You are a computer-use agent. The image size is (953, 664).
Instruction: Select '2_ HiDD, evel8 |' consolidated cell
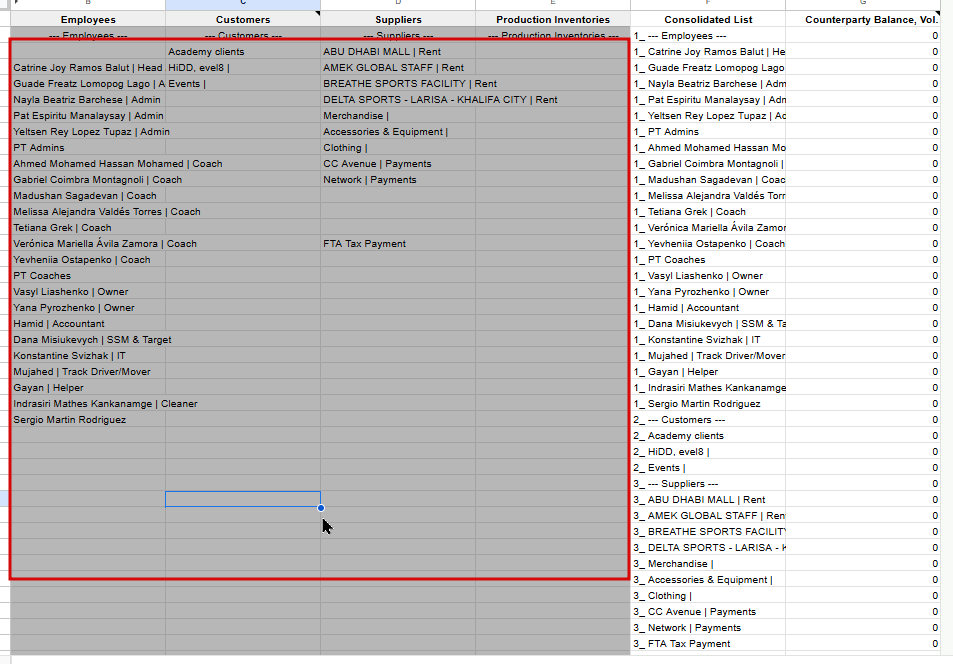coord(708,452)
